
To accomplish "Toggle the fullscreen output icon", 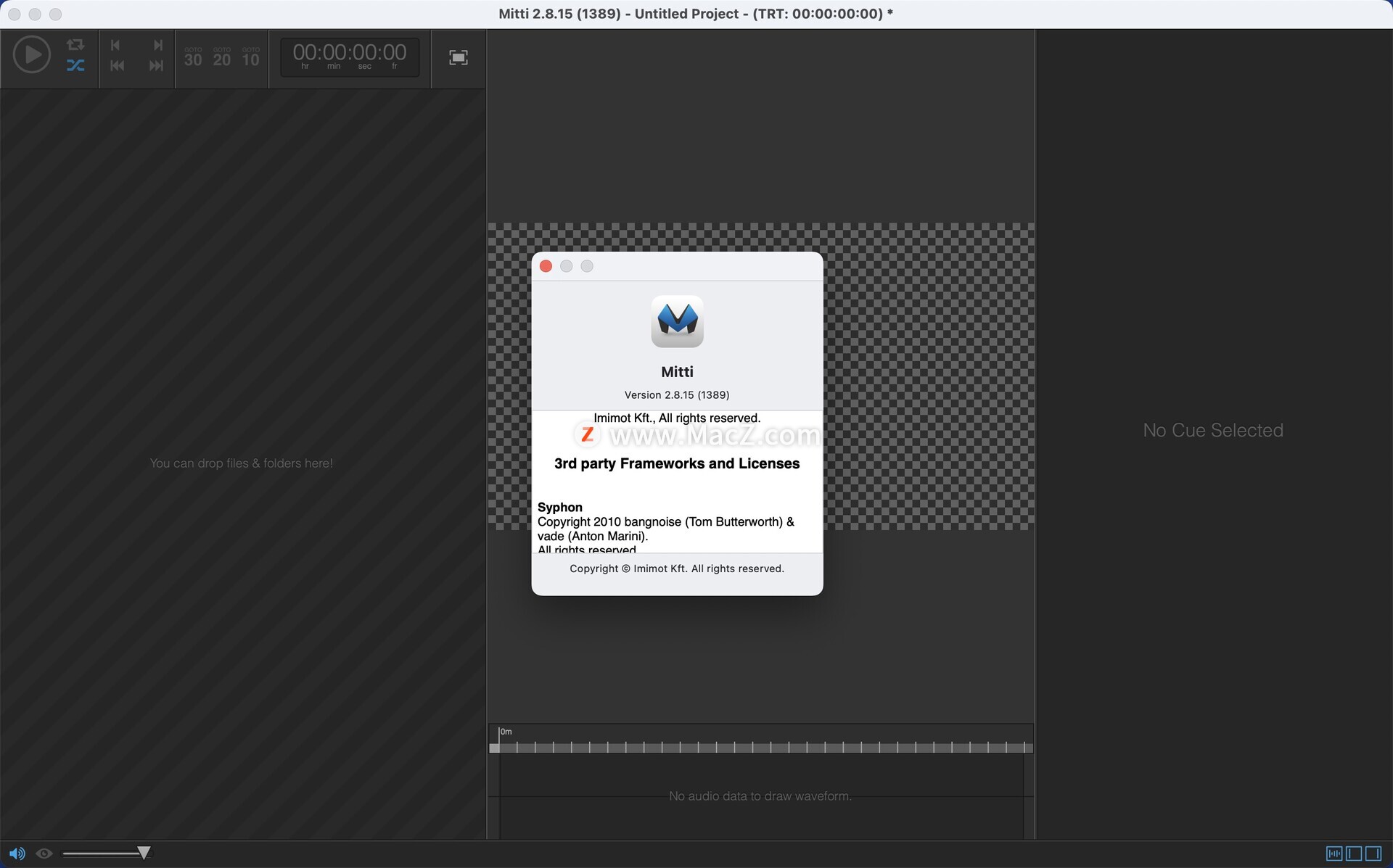I will click(458, 57).
